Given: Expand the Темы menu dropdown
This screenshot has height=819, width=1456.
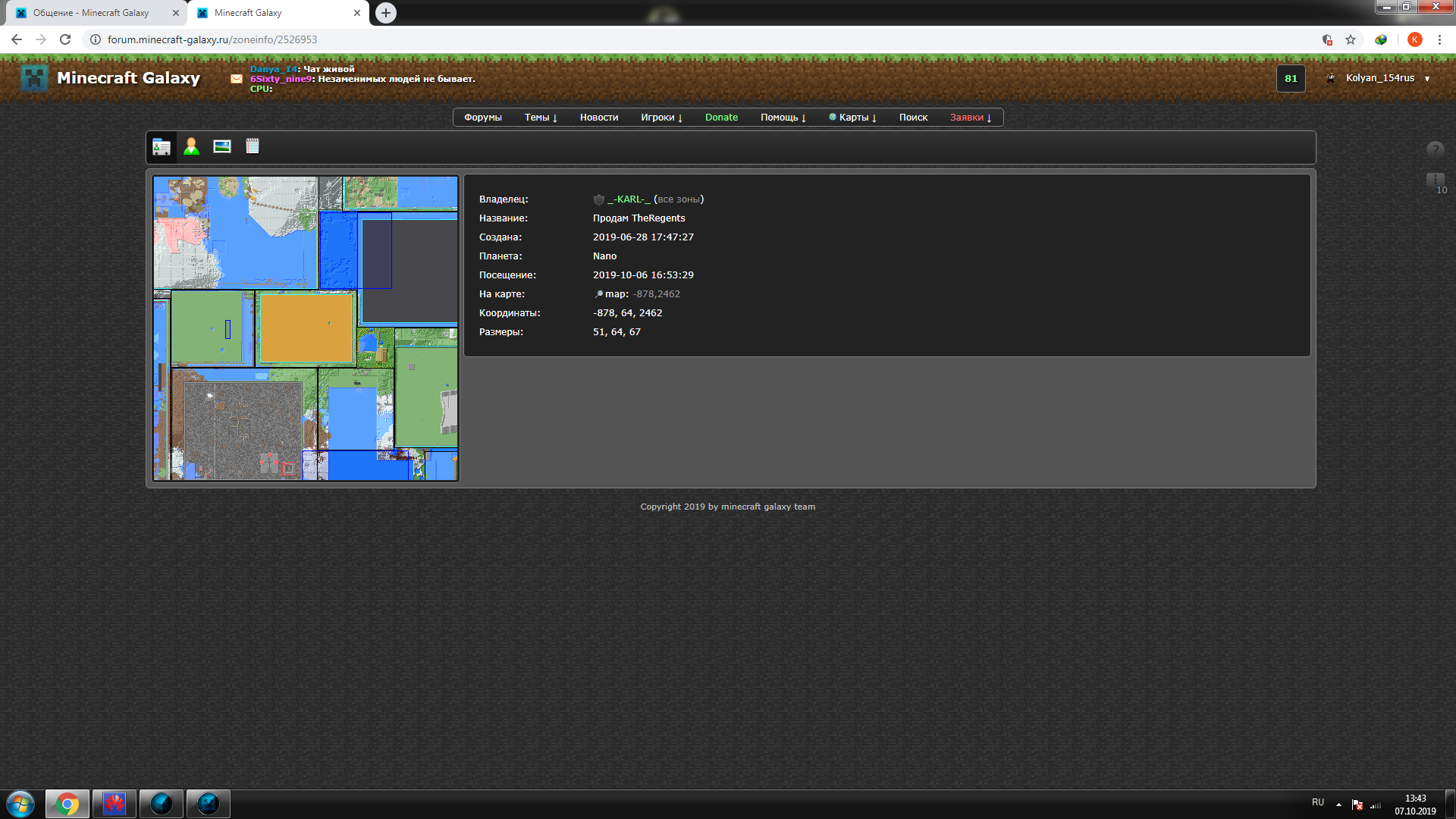Looking at the screenshot, I should click(541, 118).
